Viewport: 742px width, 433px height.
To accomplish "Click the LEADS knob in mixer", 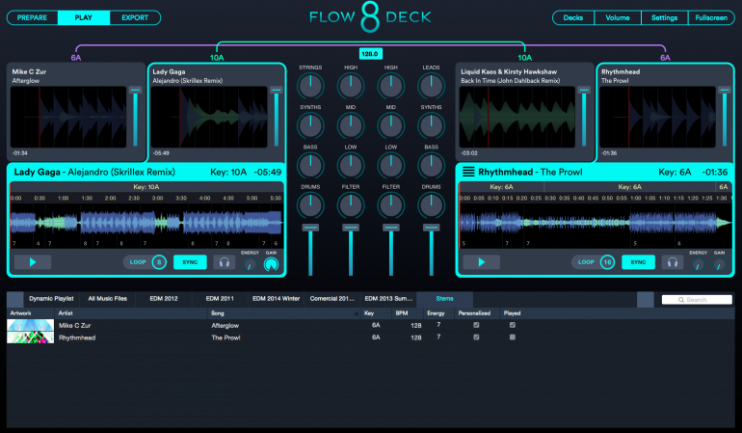I will point(431,86).
